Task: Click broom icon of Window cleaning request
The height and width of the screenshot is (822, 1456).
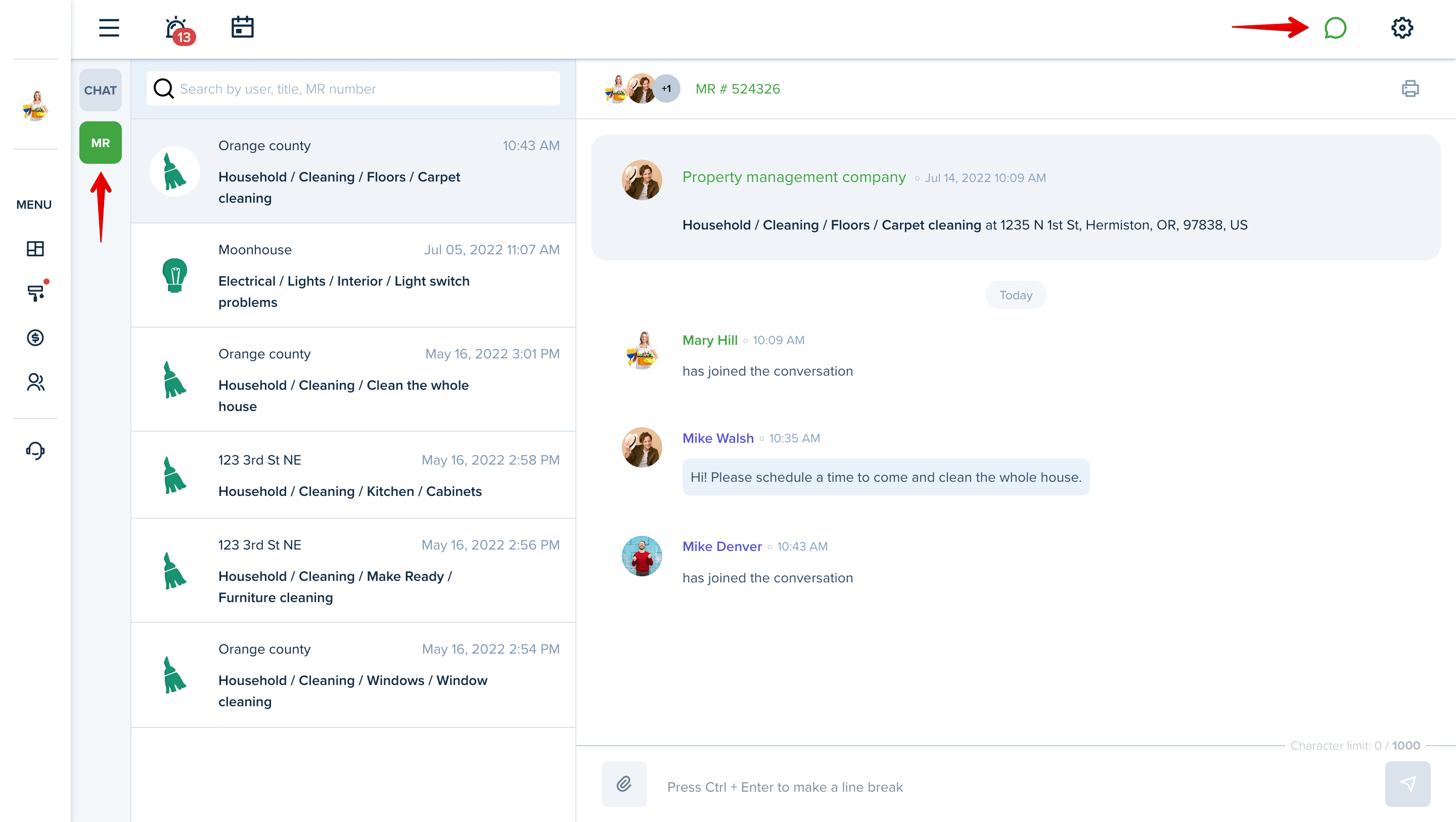Action: pos(174,675)
